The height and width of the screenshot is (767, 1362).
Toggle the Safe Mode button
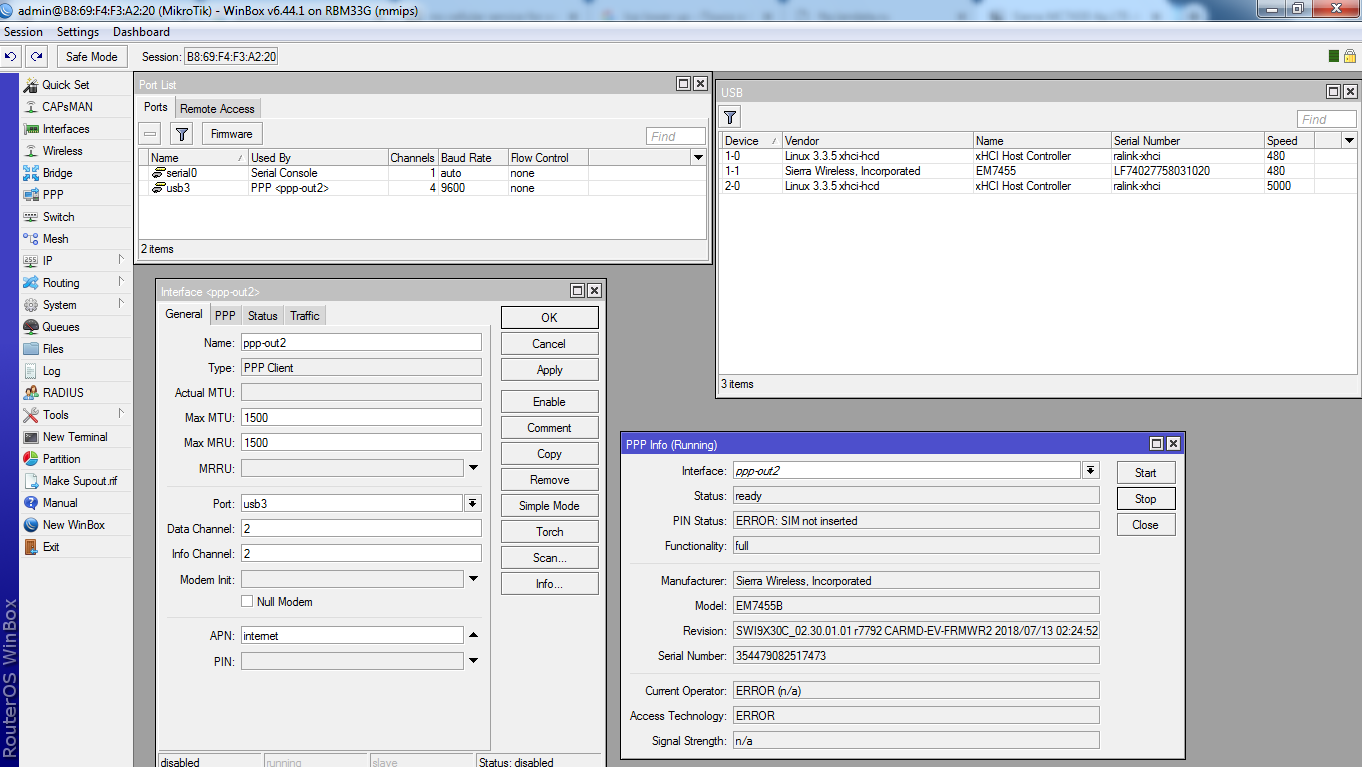click(x=92, y=57)
